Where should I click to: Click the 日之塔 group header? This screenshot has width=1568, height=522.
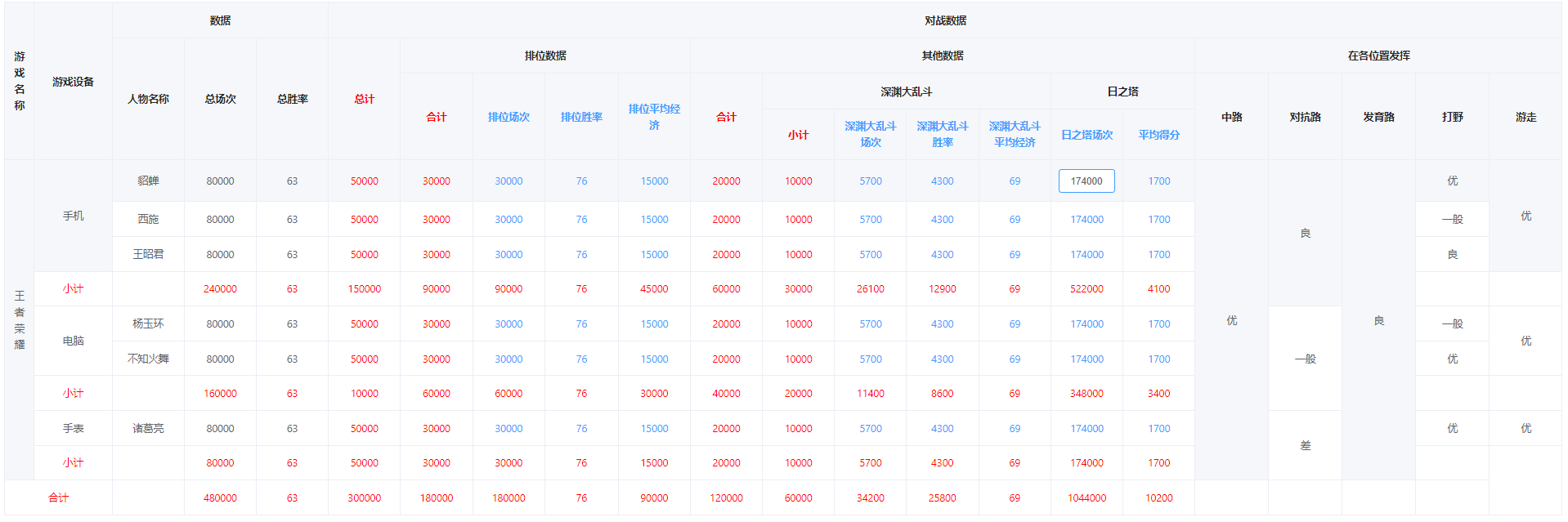1122,91
